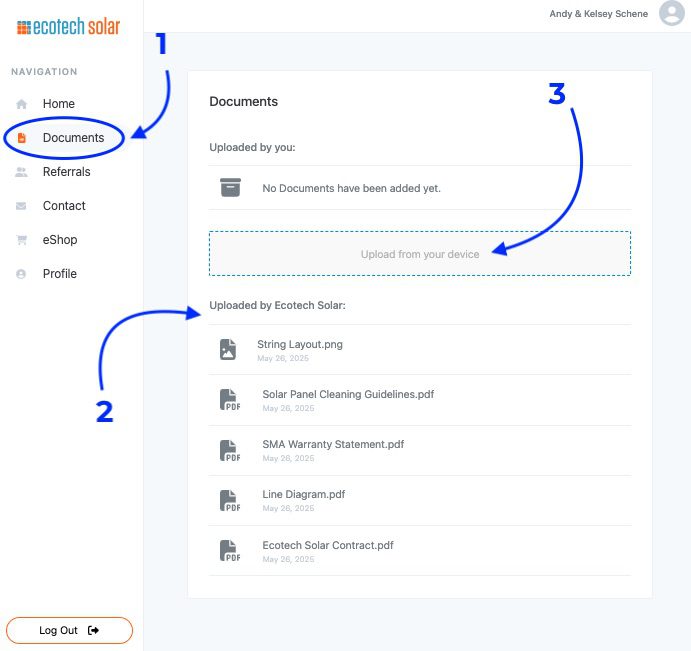Go to Home in navigation
The height and width of the screenshot is (651, 691).
[59, 104]
